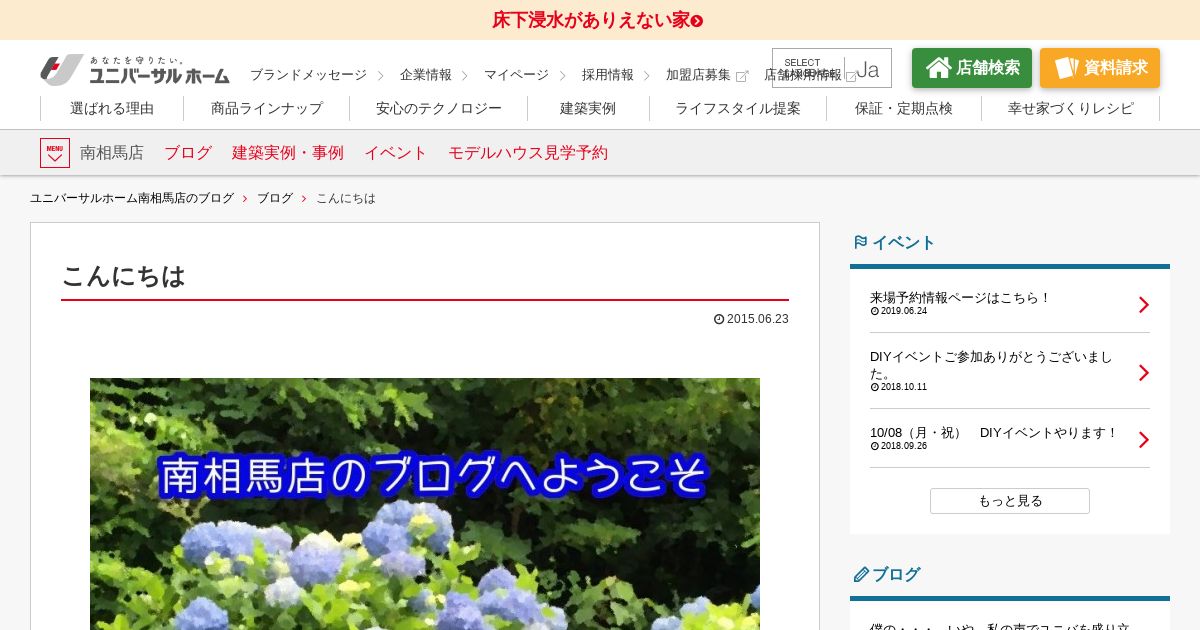Click 南相馬店 store name
Viewport: 1200px width, 630px height.
pos(112,153)
